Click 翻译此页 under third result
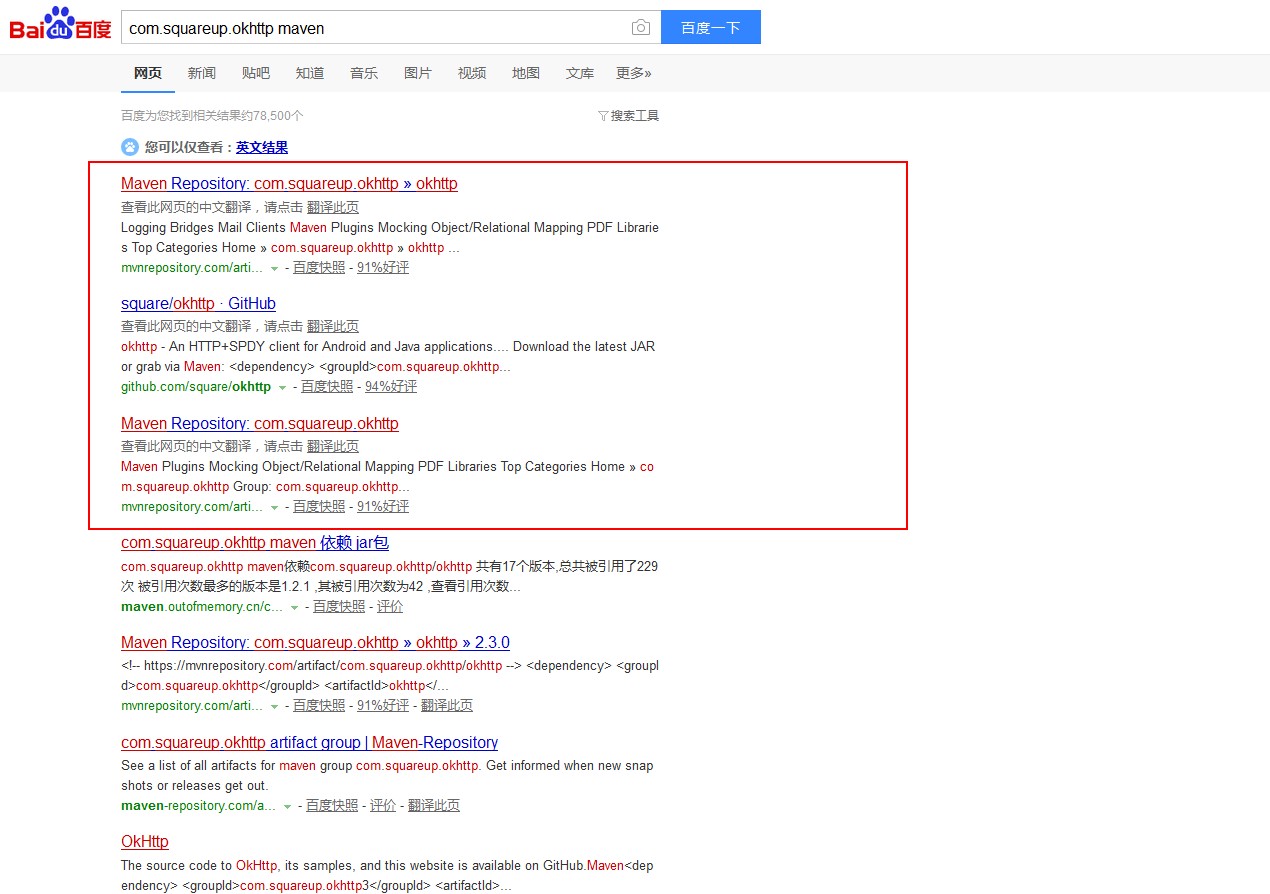The height and width of the screenshot is (894, 1270). (333, 446)
